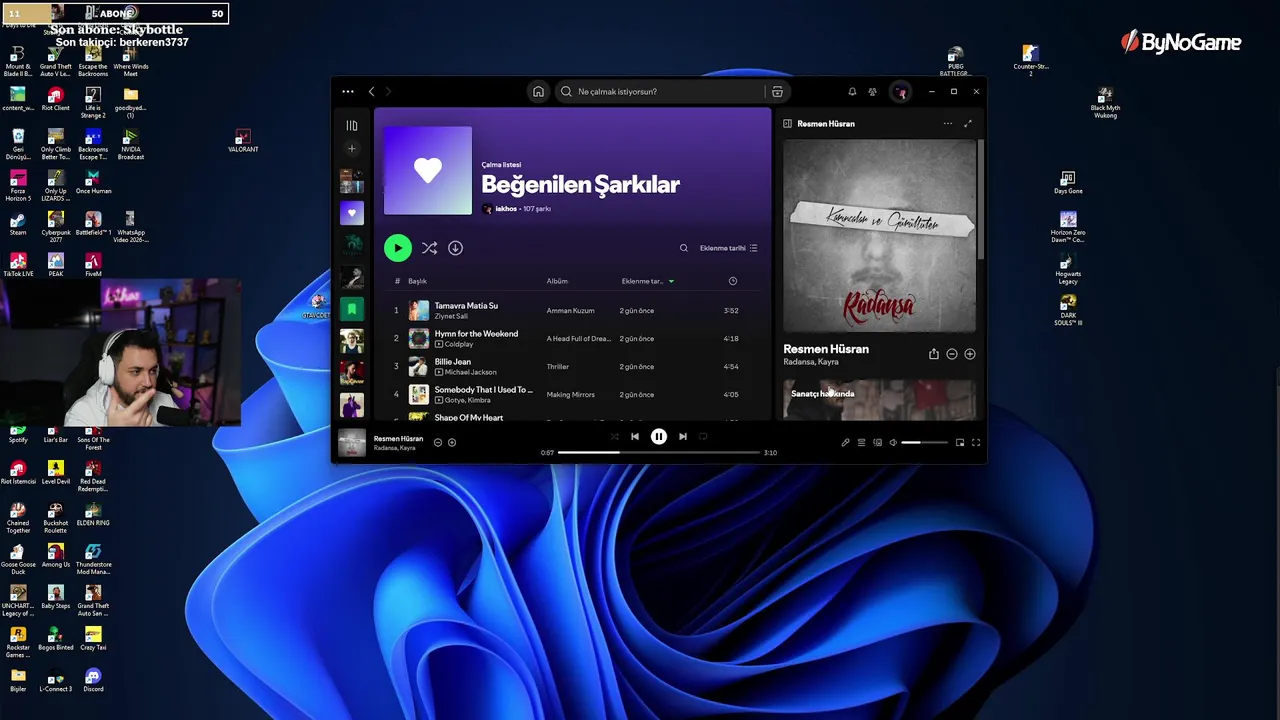The height and width of the screenshot is (720, 1280).
Task: Sort by the 'Başlık' column header
Action: pos(417,281)
